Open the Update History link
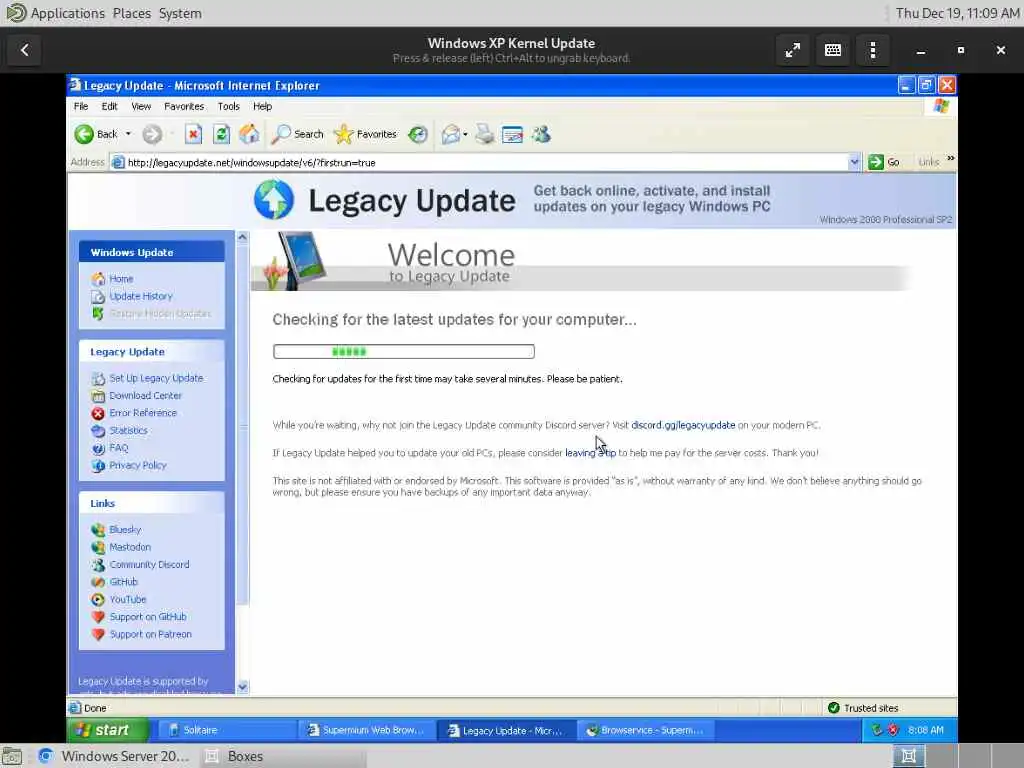The image size is (1024, 768). 141,296
